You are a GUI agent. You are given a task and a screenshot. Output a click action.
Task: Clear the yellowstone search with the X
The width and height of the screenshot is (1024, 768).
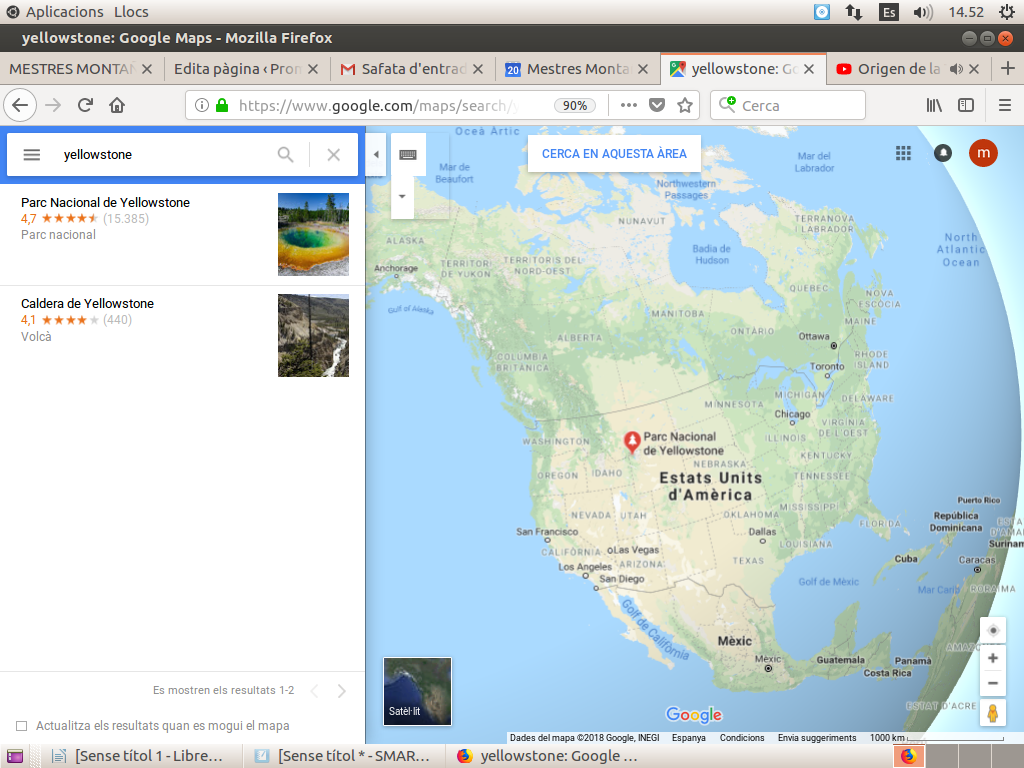(334, 155)
